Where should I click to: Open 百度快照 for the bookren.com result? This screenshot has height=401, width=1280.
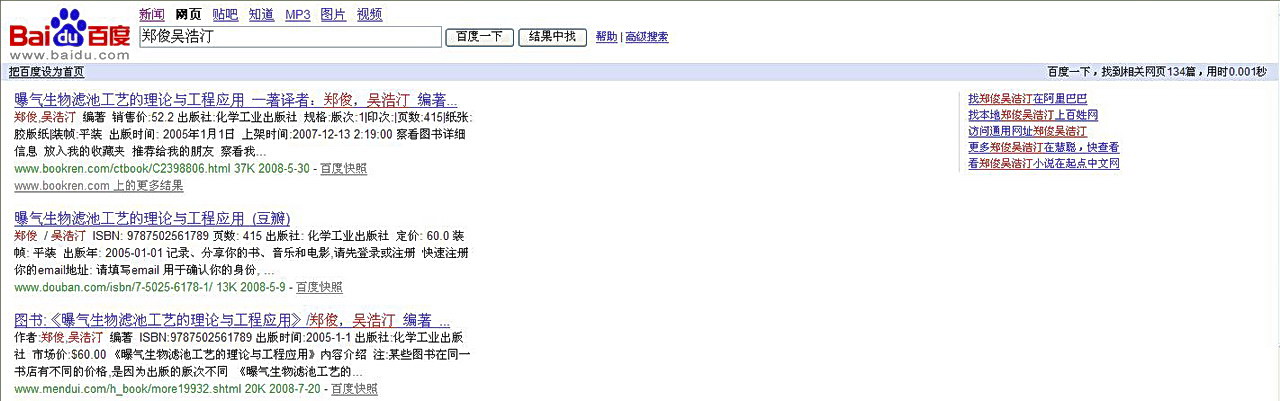coord(344,168)
